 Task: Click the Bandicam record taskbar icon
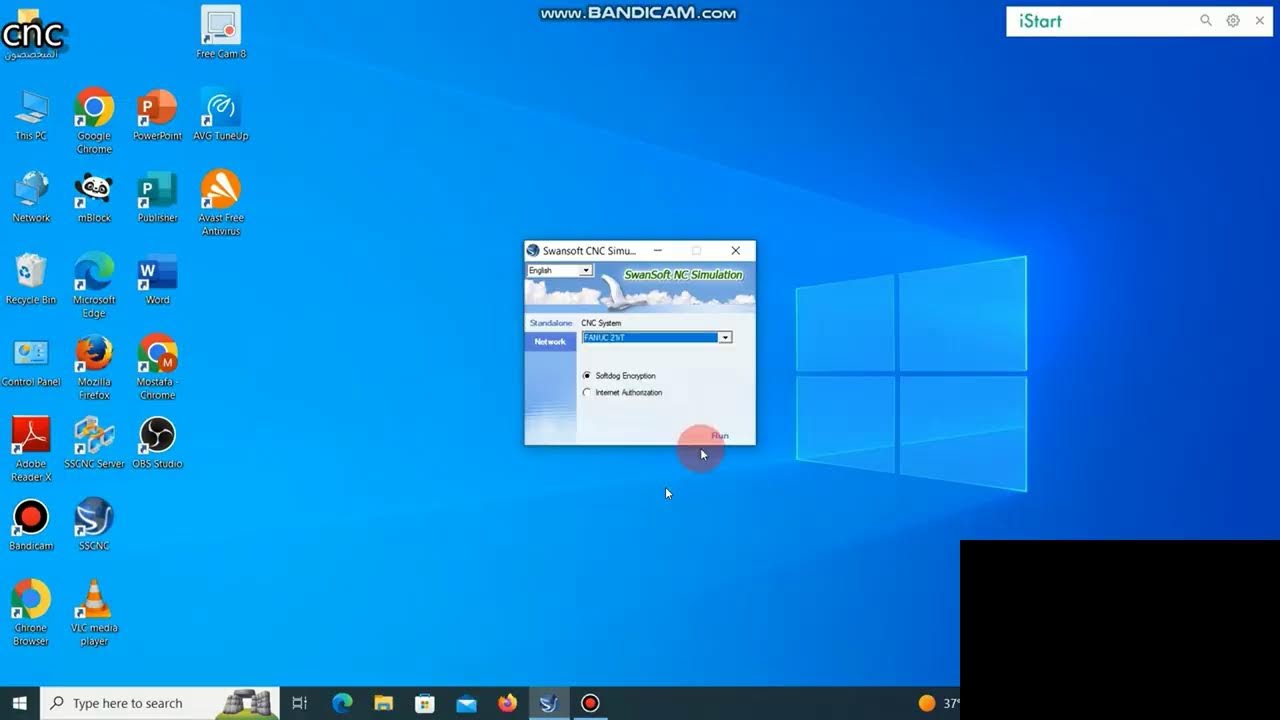(590, 703)
